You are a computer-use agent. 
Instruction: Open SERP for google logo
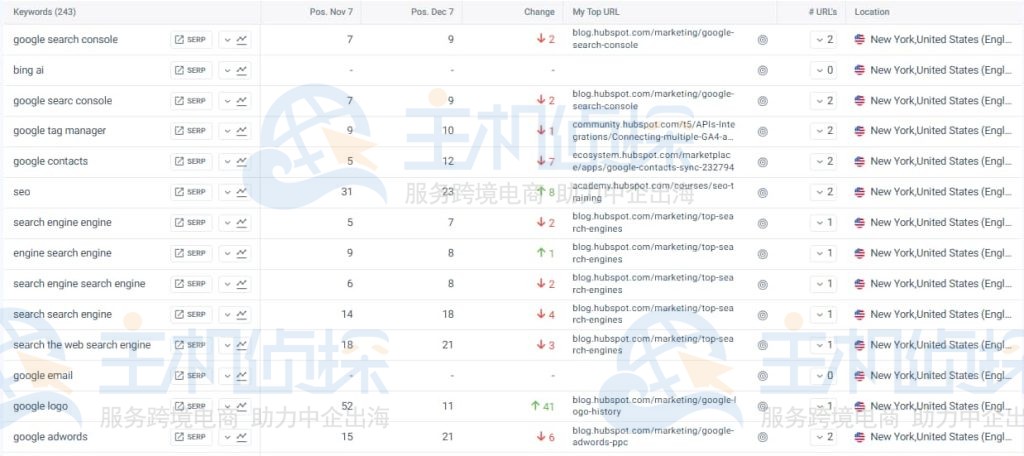coord(191,406)
